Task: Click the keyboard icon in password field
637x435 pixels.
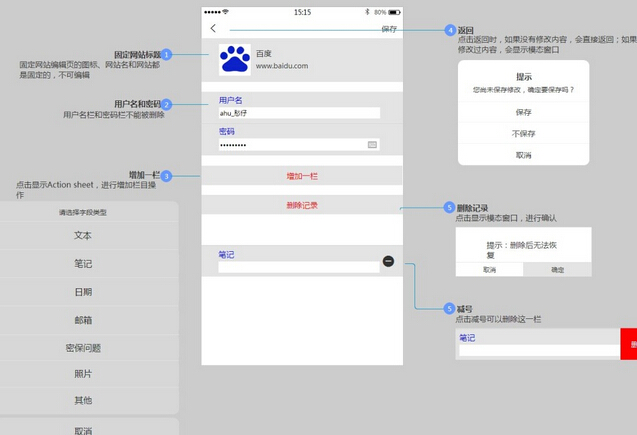Action: [x=372, y=145]
